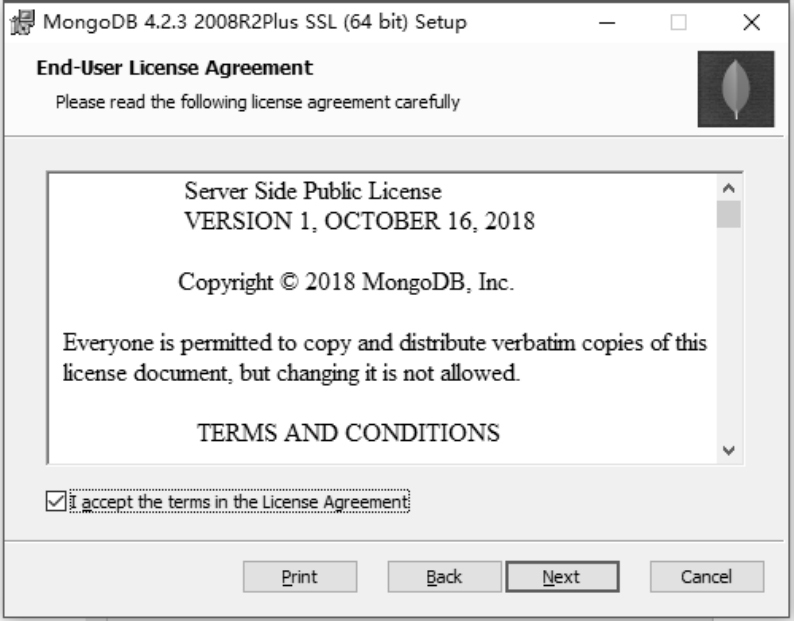
Task: Close the Setup window with X
Action: (x=757, y=21)
